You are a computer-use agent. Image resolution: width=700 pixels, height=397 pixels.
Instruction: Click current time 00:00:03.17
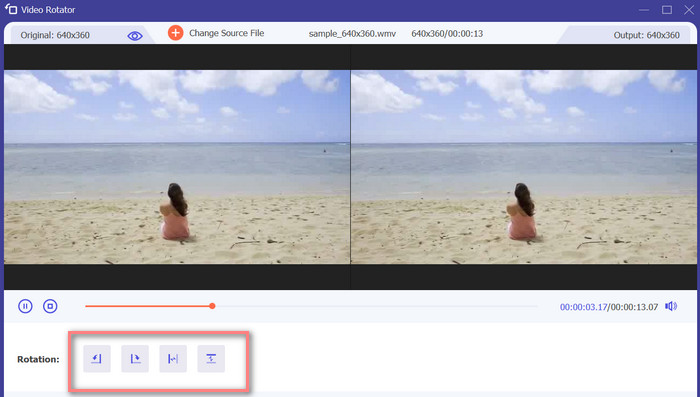click(x=583, y=307)
